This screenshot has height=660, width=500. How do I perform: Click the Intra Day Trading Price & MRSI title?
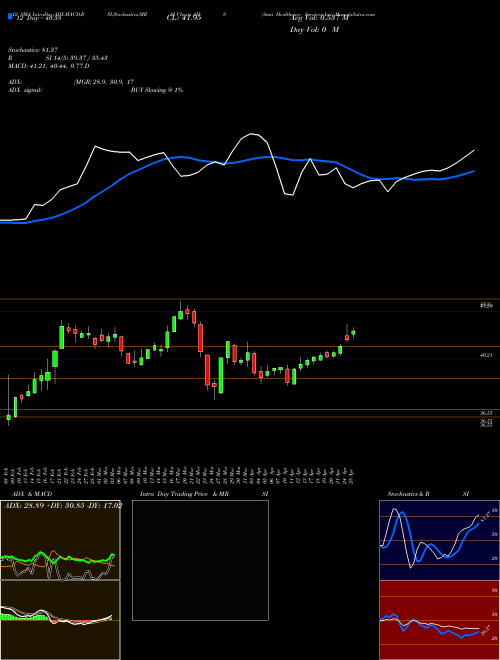tap(204, 494)
